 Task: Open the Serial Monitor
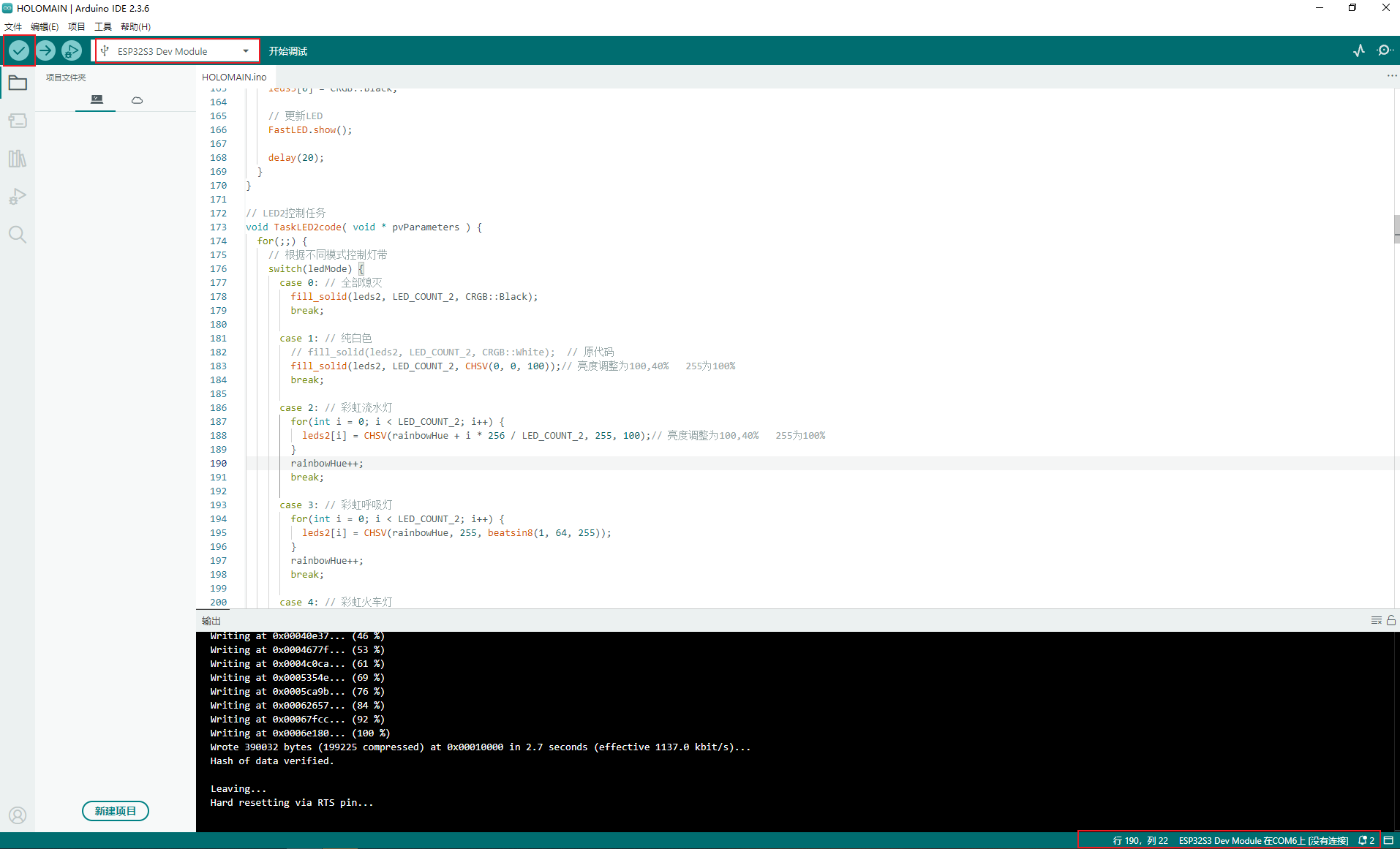click(x=1384, y=50)
